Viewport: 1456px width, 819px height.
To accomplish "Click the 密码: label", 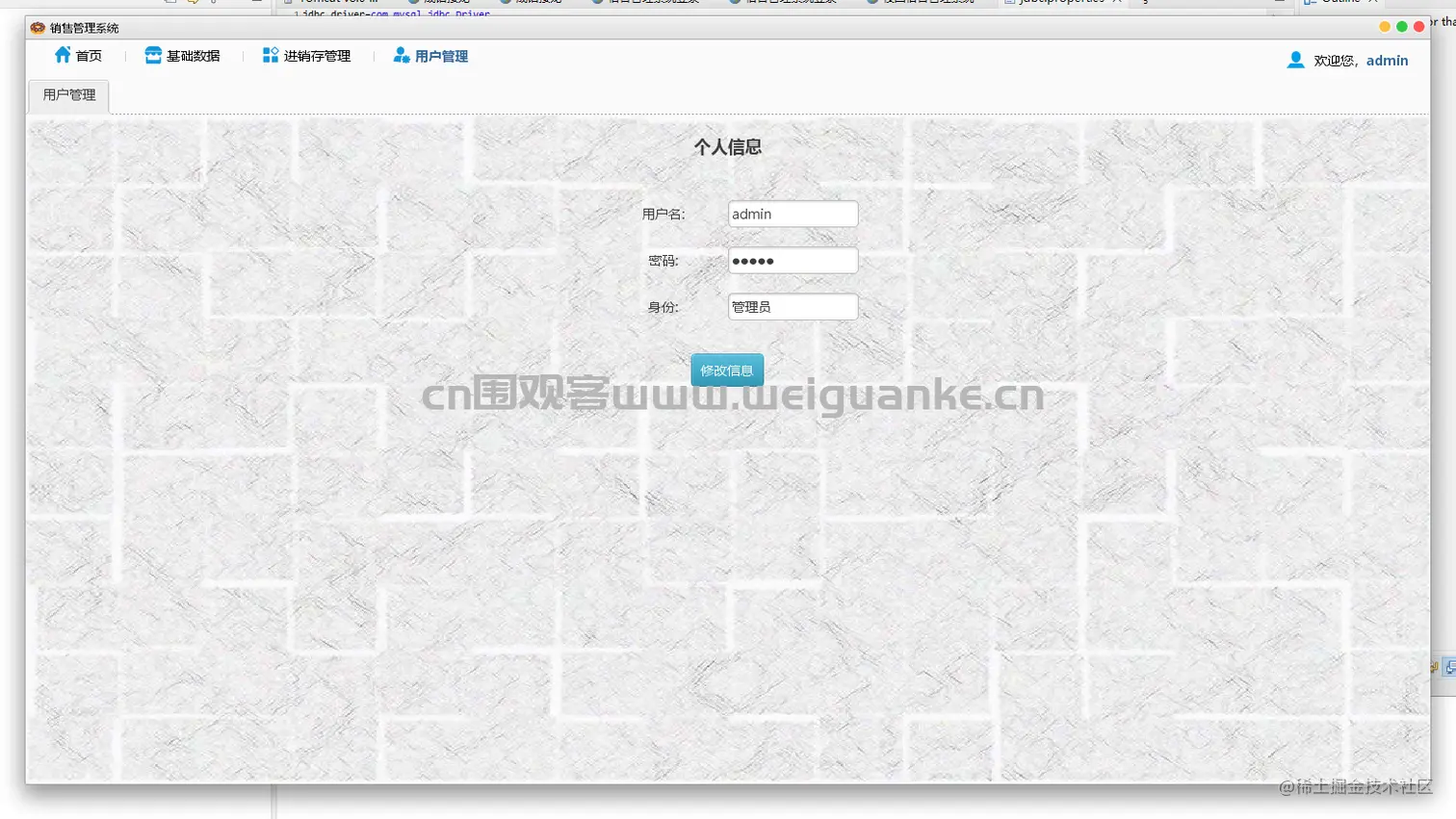I will coord(663,260).
